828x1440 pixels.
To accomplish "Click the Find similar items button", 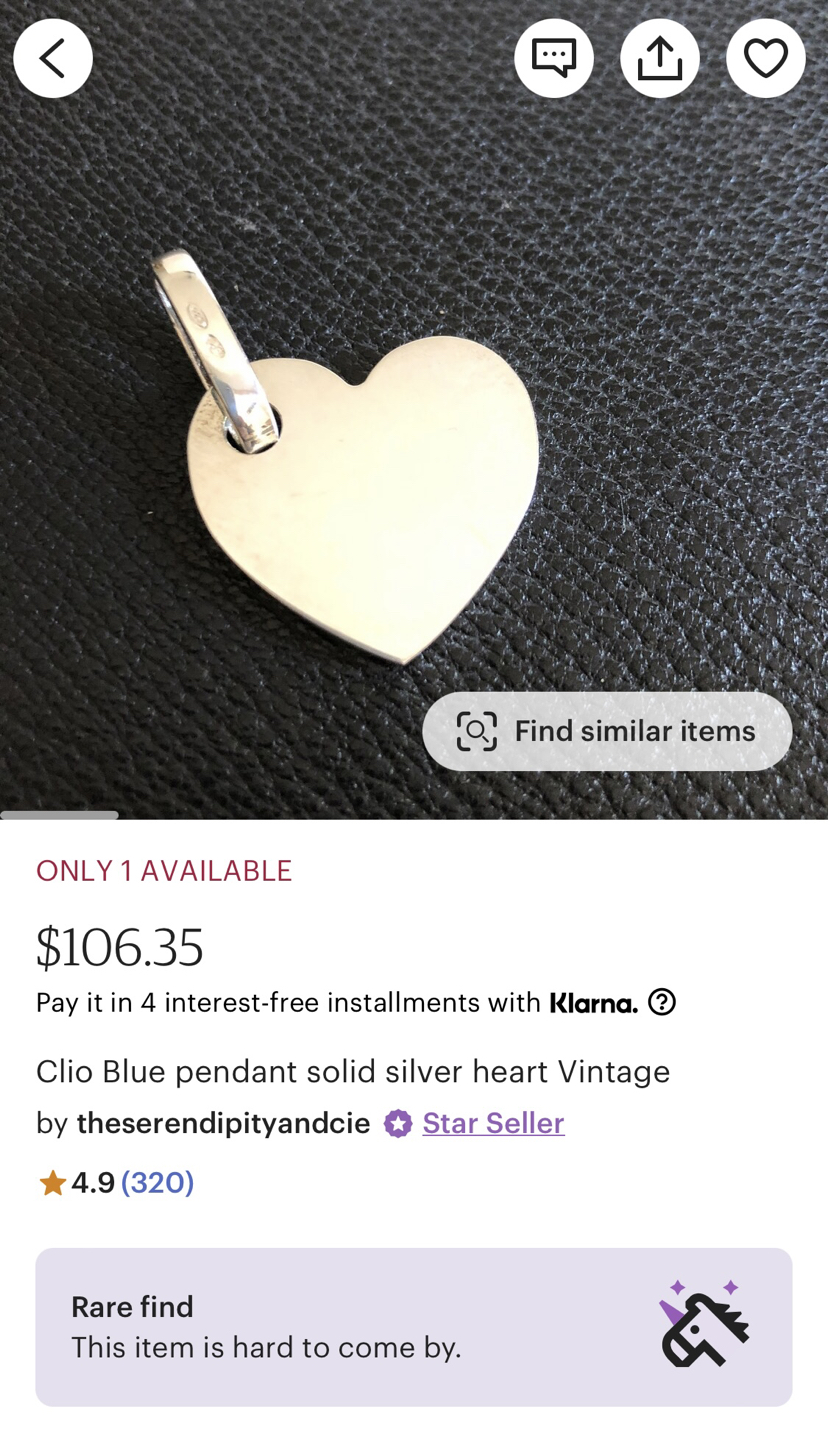I will click(606, 731).
